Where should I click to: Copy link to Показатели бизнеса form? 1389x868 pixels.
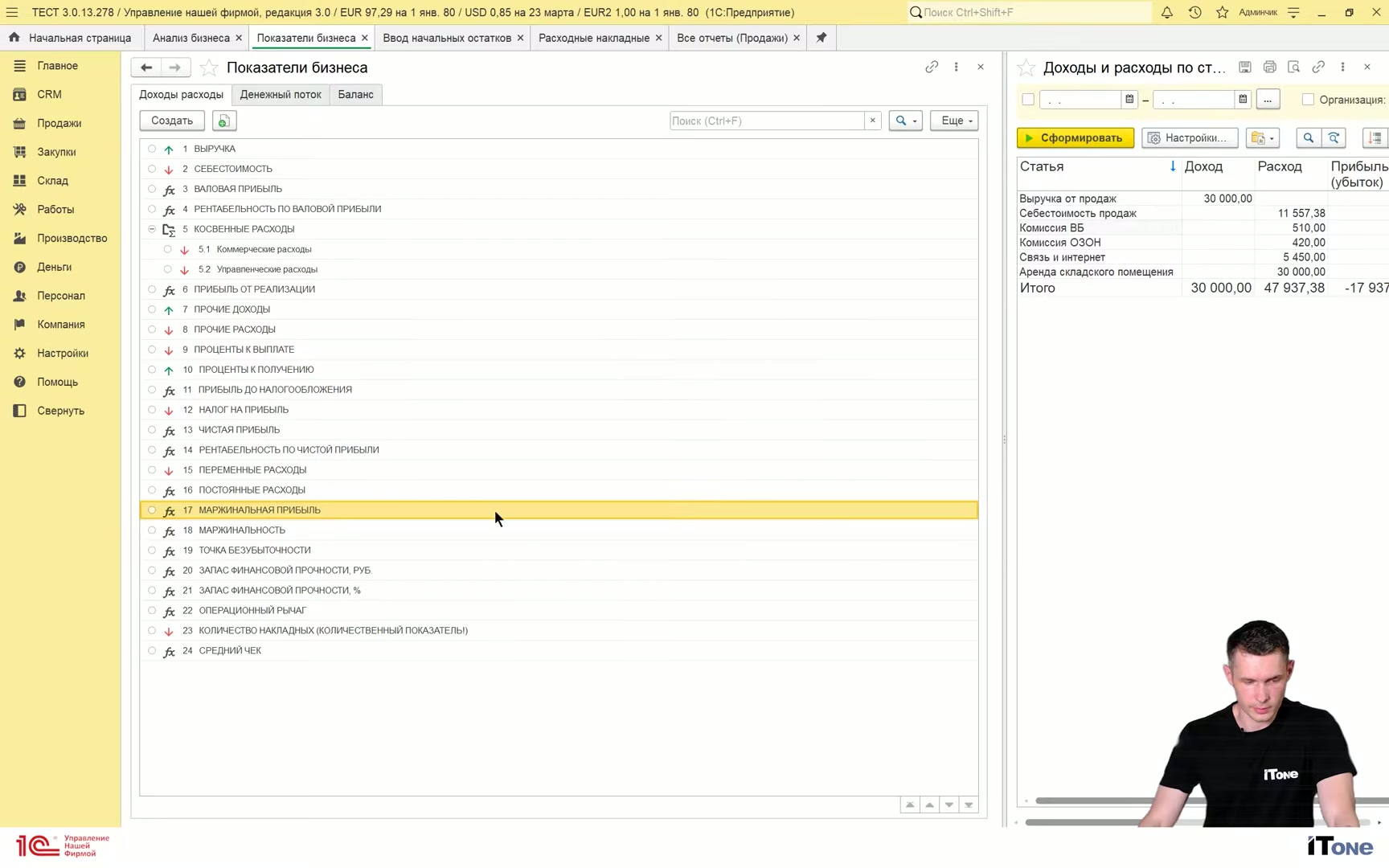[x=932, y=67]
